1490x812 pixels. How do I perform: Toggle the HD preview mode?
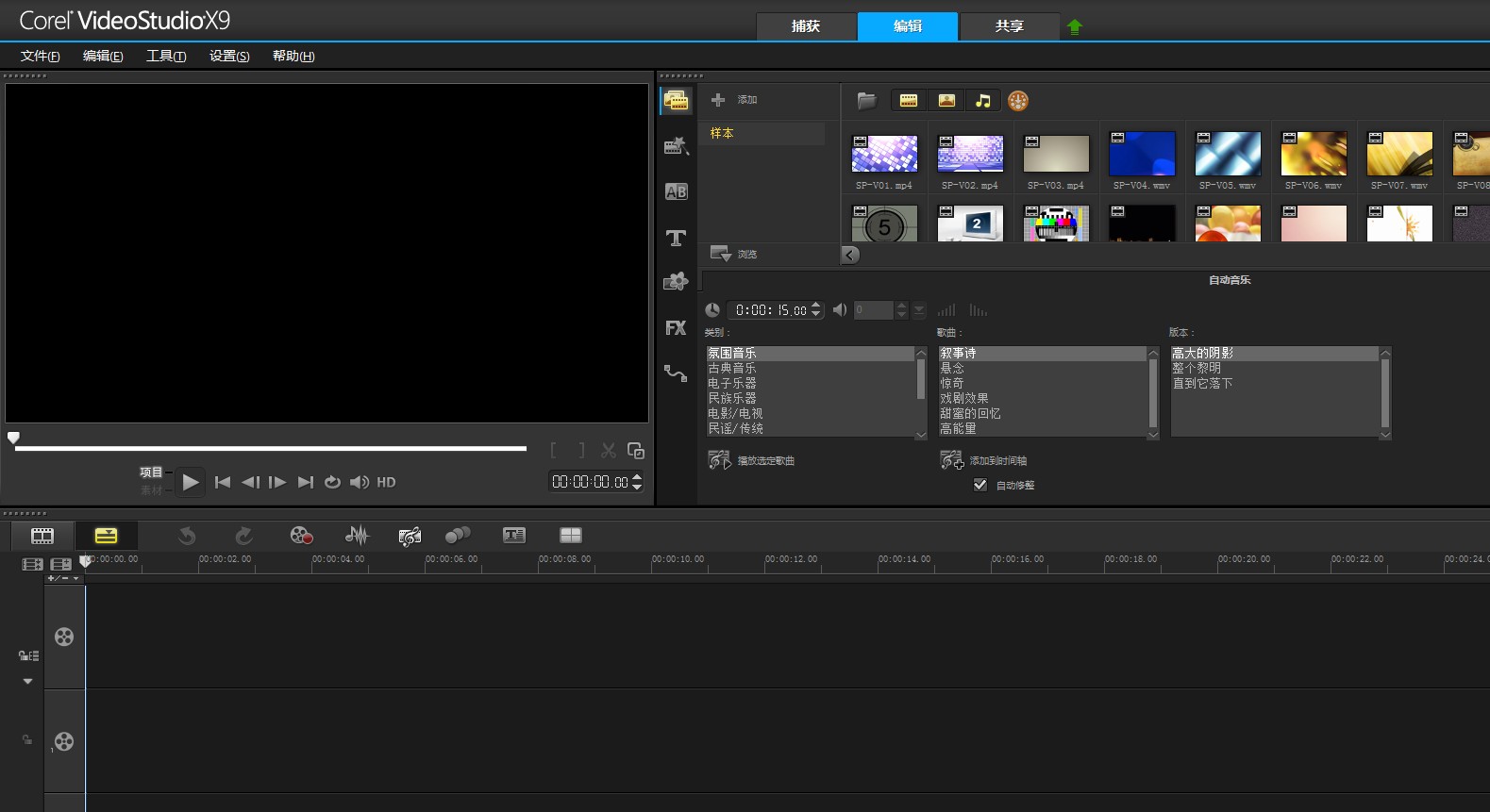[386, 482]
